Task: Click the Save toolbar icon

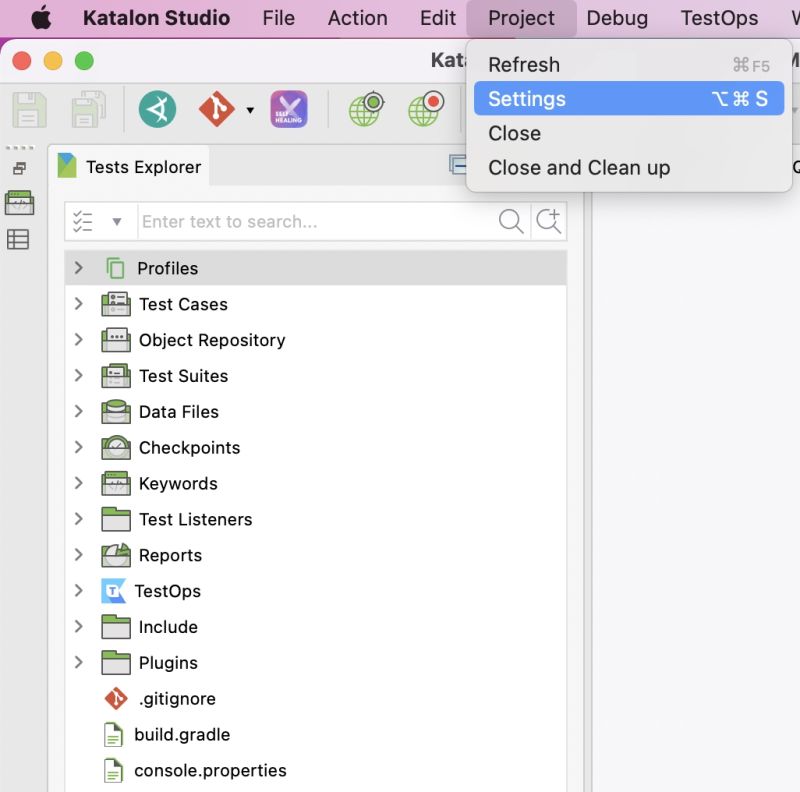Action: point(29,109)
